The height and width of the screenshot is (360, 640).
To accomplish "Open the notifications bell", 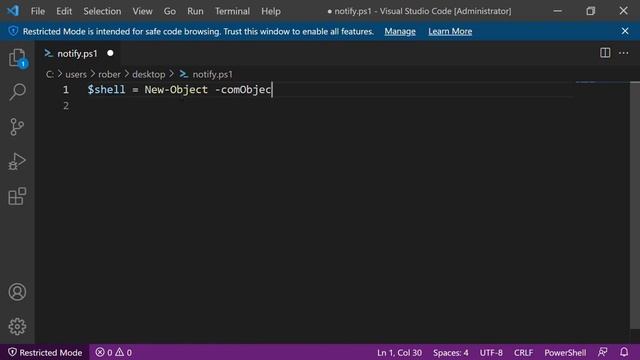I will pos(624,352).
